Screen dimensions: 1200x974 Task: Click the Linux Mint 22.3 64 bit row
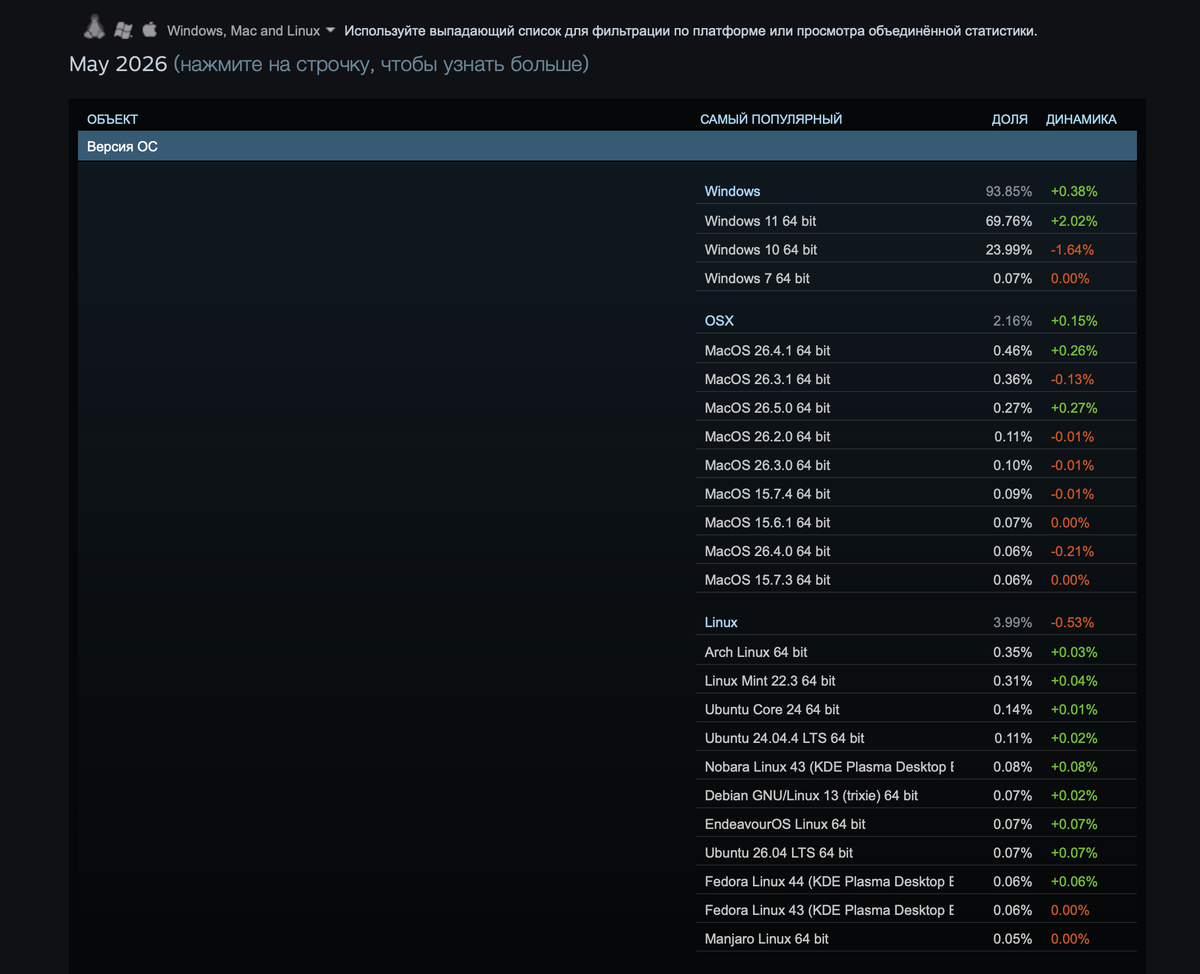(916, 680)
